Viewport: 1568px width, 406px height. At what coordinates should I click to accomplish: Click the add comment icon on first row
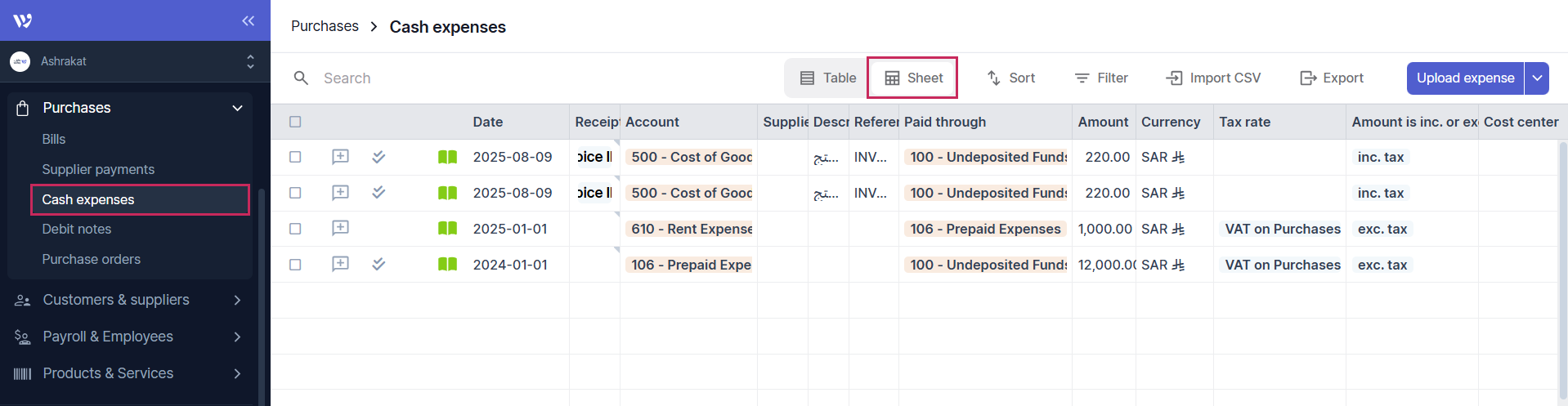(x=340, y=157)
